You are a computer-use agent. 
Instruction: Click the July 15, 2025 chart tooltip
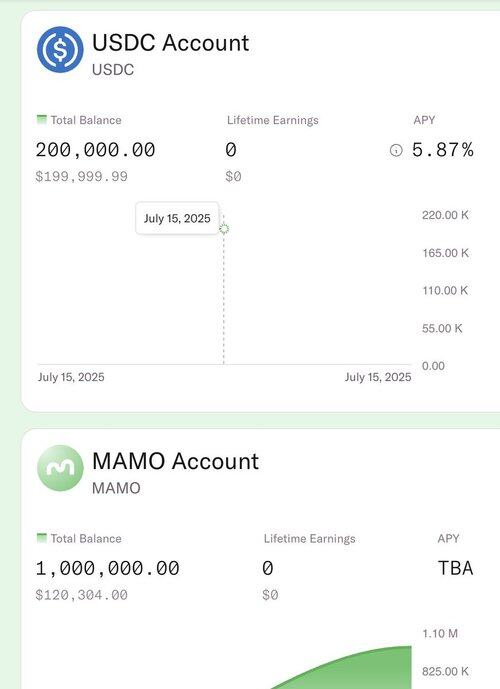(x=177, y=218)
